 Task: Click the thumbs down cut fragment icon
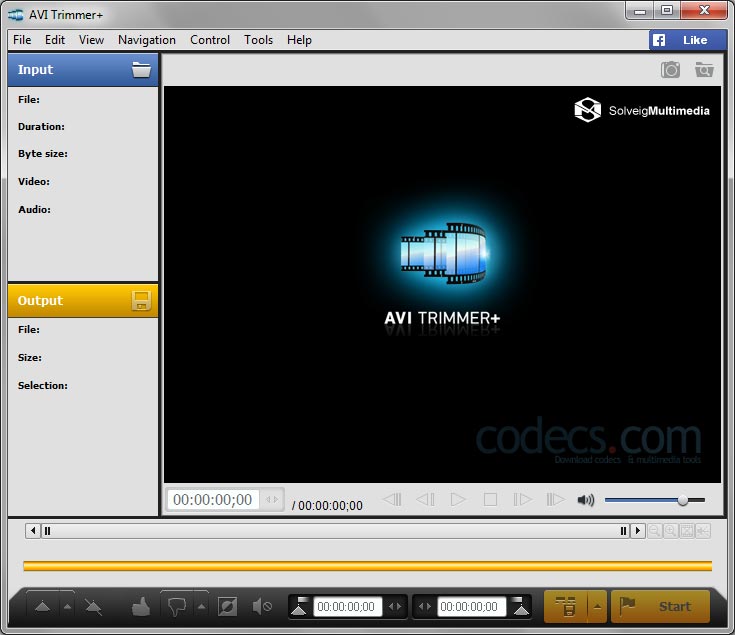[x=177, y=607]
